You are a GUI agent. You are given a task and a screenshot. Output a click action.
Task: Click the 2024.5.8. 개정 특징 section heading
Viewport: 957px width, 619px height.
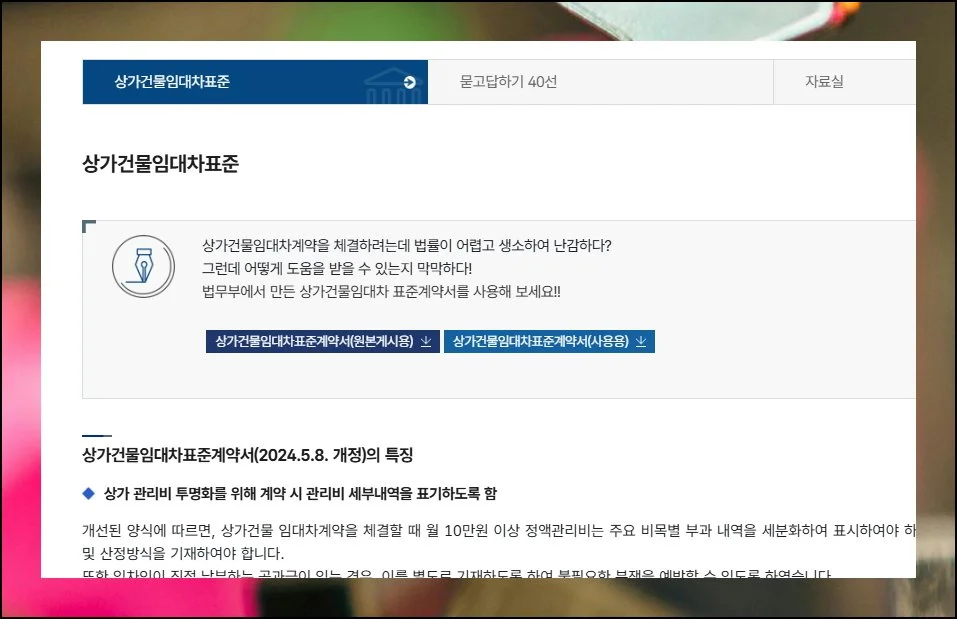pyautogui.click(x=247, y=455)
